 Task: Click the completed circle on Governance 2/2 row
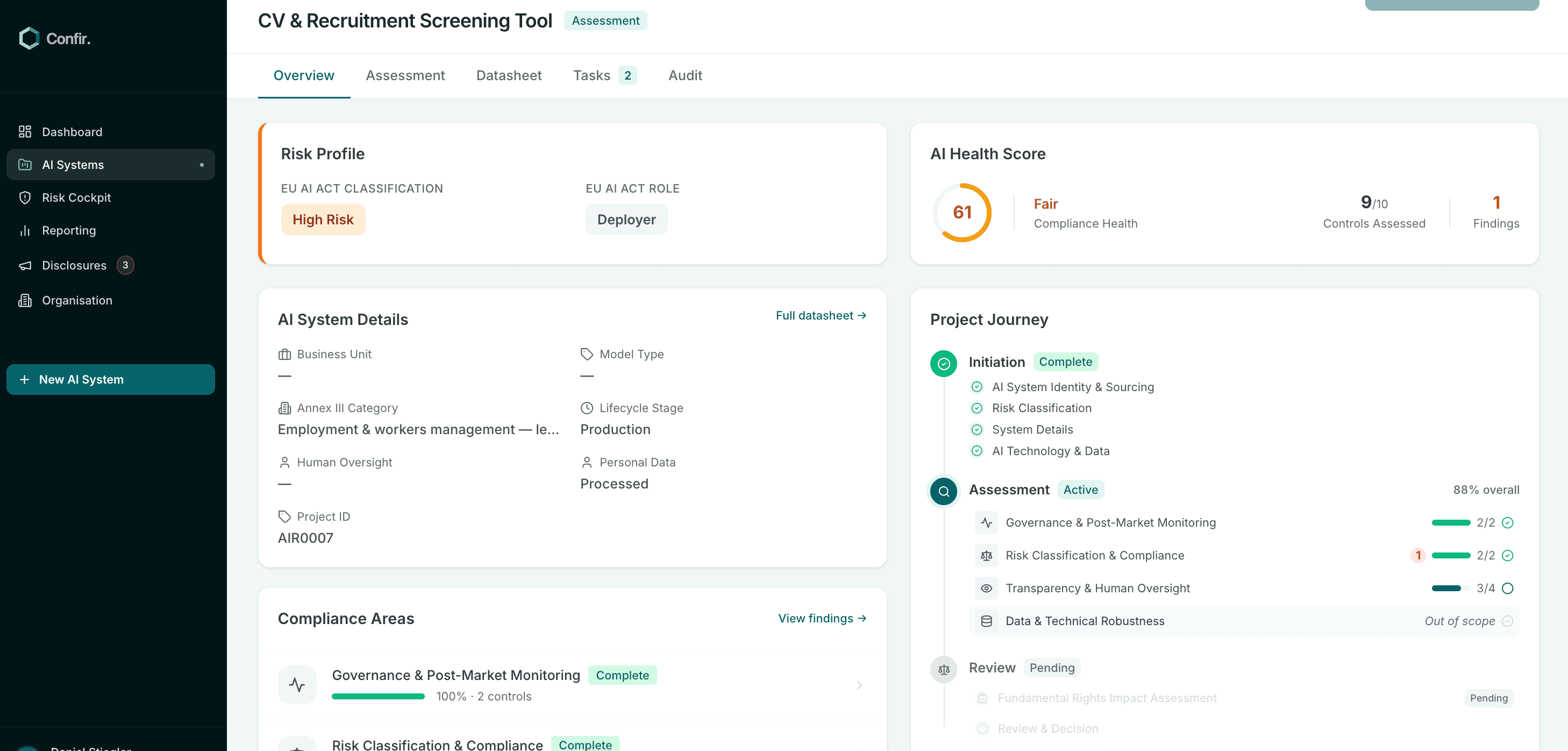click(1508, 522)
